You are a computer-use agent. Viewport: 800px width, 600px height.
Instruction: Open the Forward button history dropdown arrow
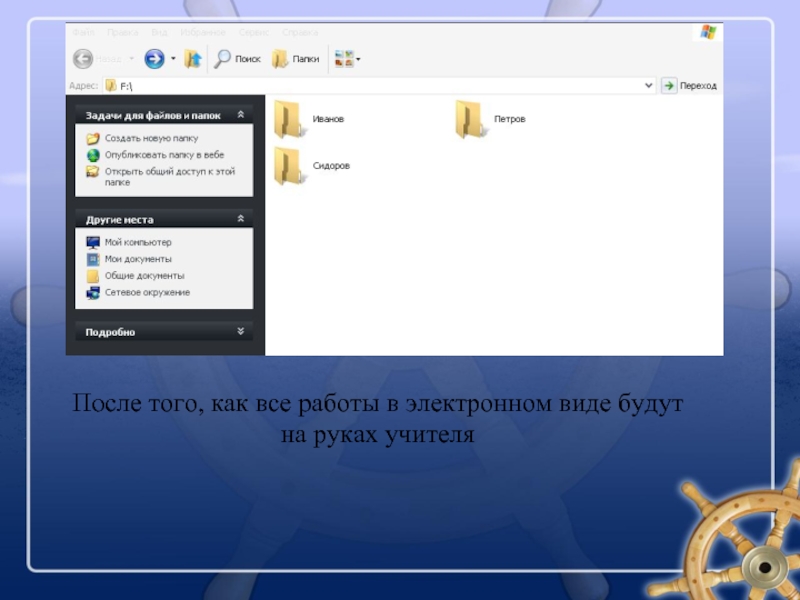coord(173,59)
